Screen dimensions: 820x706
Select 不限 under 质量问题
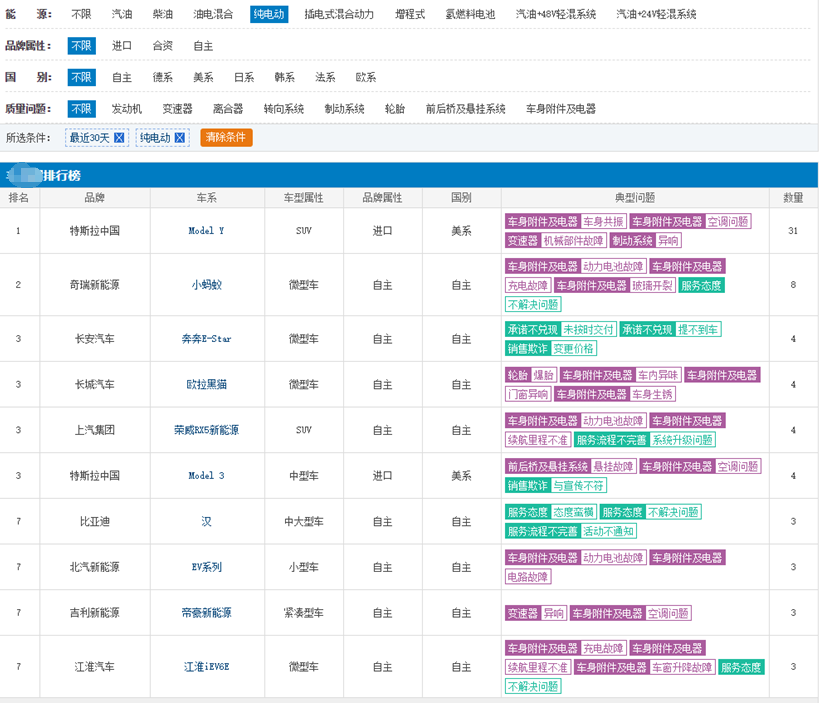pyautogui.click(x=82, y=109)
